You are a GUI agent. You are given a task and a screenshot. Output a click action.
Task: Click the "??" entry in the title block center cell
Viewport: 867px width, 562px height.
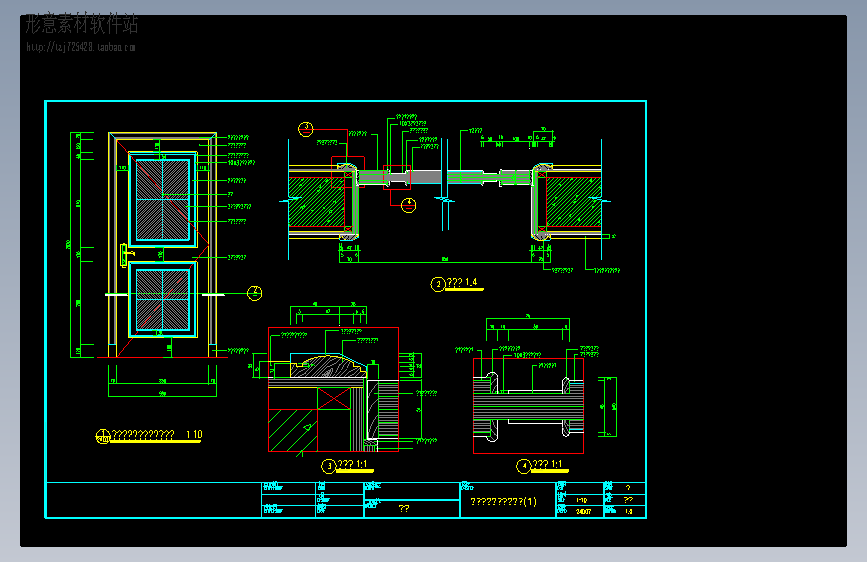[x=404, y=508]
